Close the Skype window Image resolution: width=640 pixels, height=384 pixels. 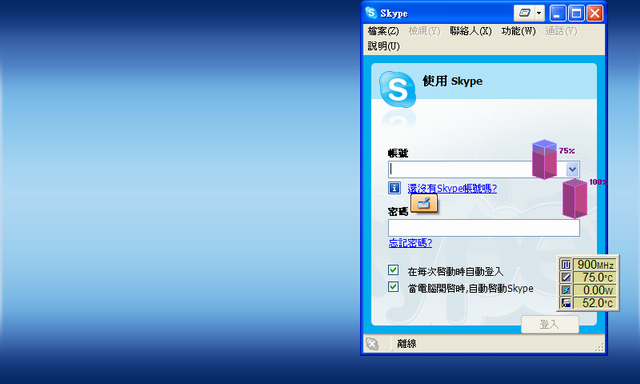pyautogui.click(x=595, y=13)
